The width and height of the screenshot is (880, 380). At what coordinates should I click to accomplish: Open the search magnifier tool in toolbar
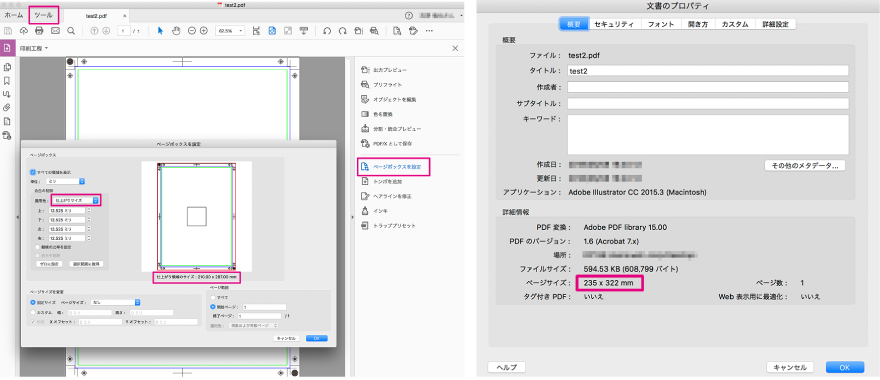(71, 30)
